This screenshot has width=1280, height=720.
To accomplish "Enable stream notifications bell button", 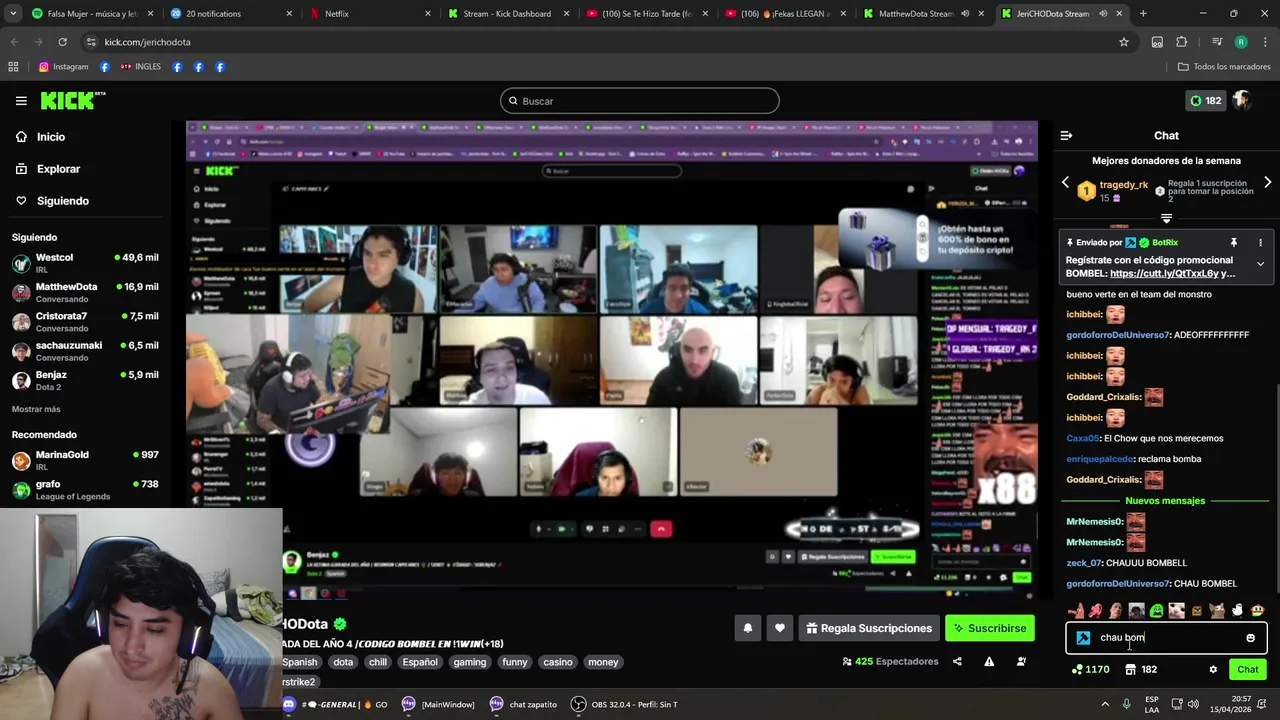I will pyautogui.click(x=747, y=628).
